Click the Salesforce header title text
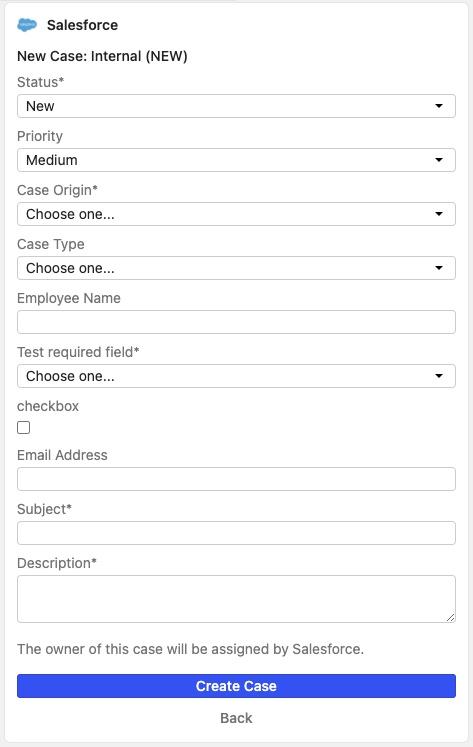The image size is (473, 747). (82, 25)
